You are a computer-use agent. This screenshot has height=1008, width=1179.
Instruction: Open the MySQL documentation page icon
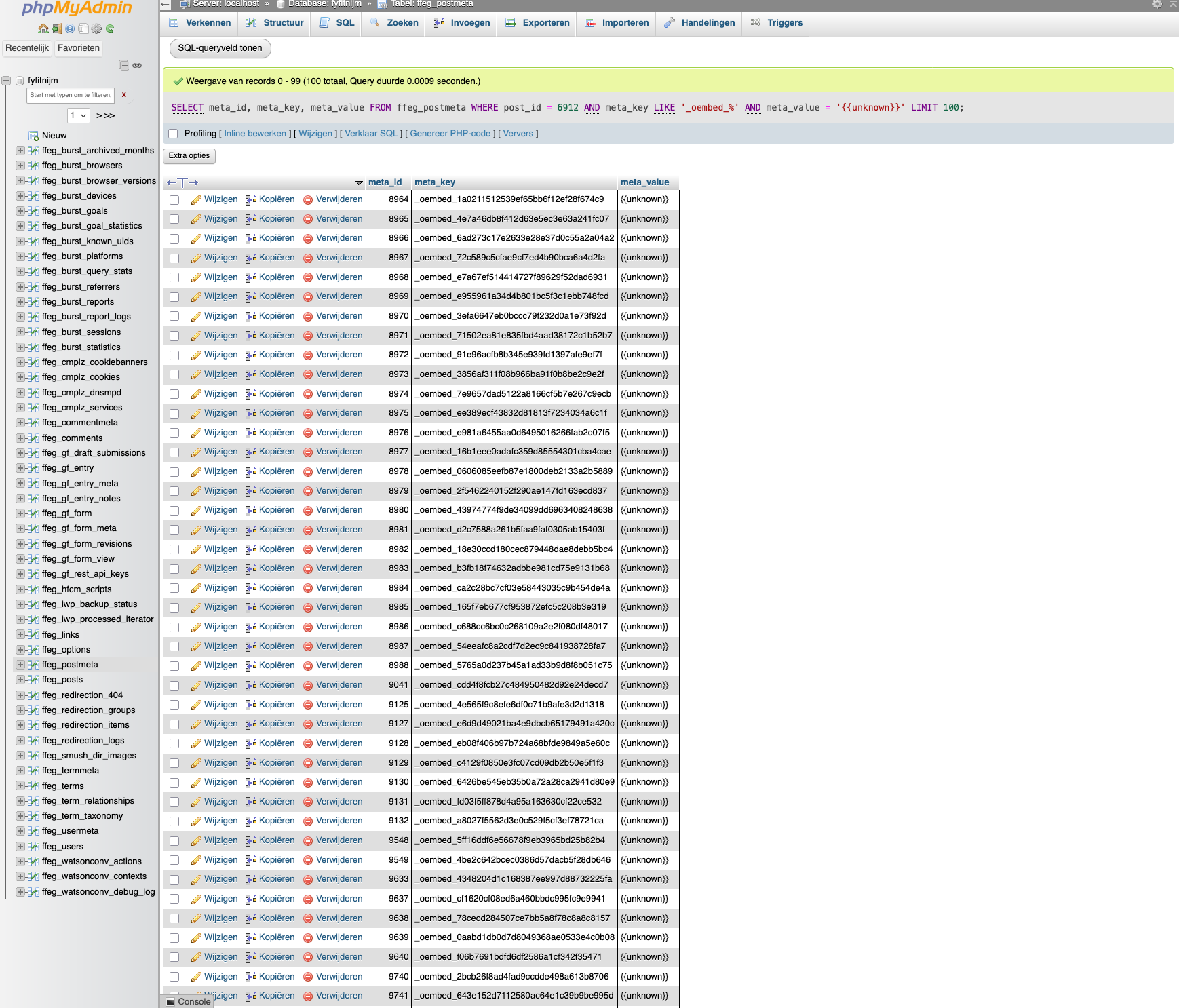point(83,29)
